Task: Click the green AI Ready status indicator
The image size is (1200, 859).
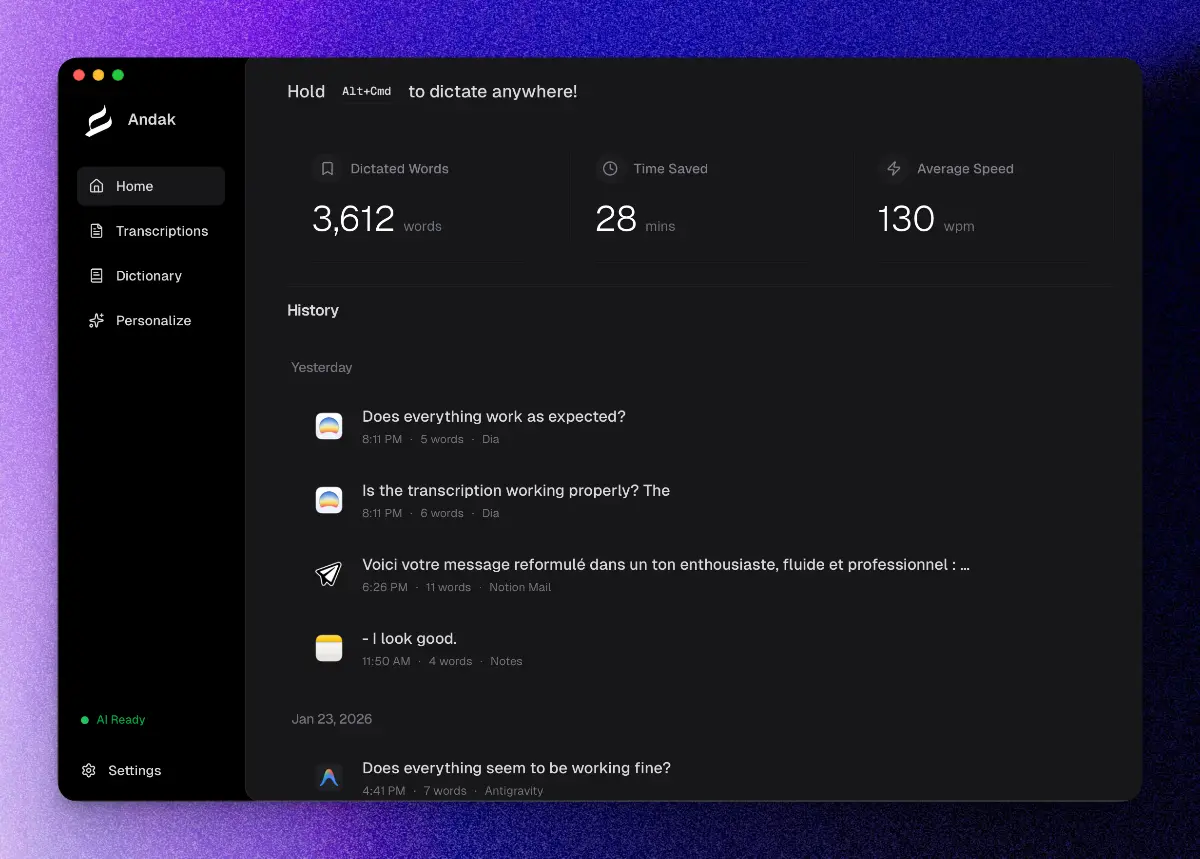Action: [84, 720]
